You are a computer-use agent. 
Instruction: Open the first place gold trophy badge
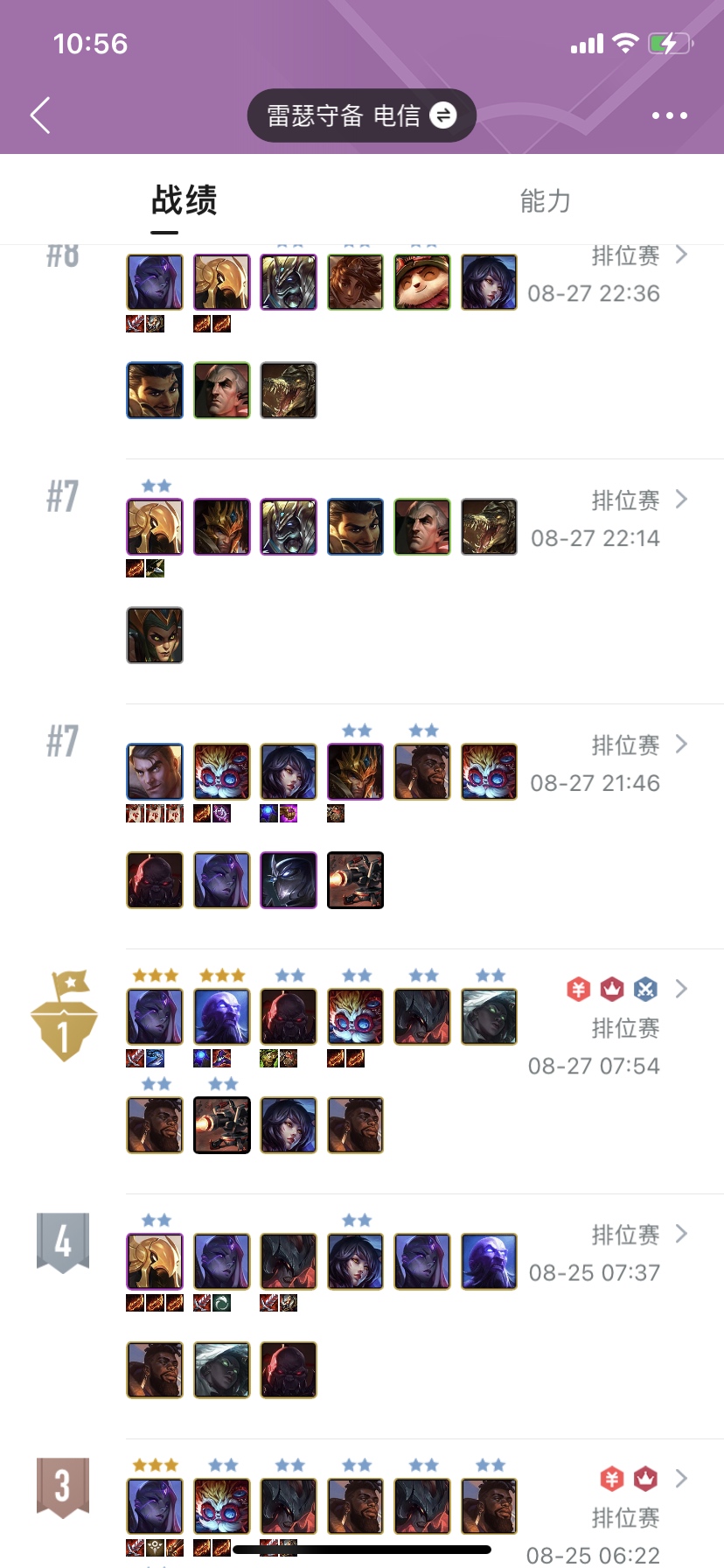click(64, 1015)
